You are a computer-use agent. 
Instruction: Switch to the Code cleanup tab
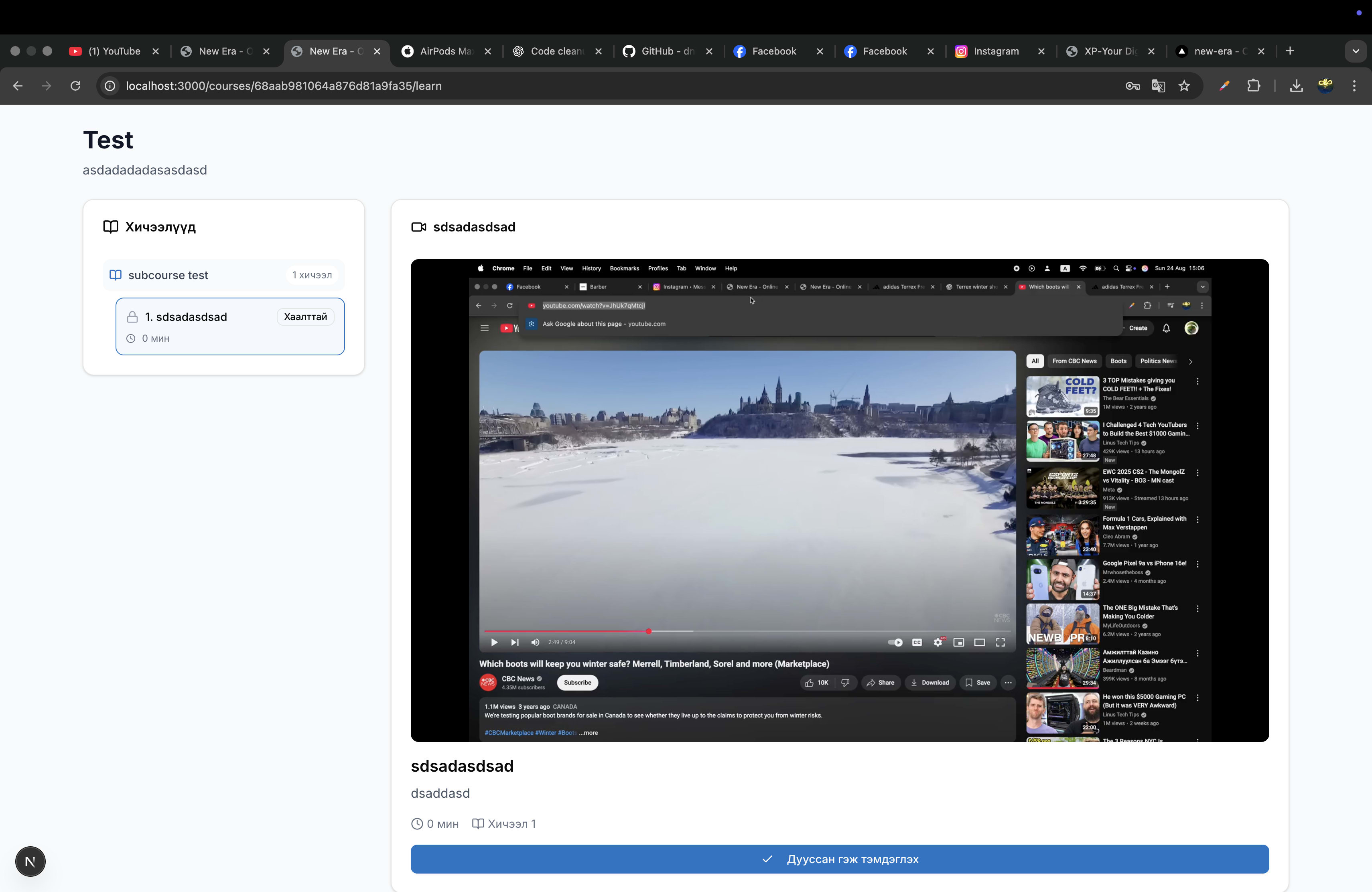(x=557, y=51)
